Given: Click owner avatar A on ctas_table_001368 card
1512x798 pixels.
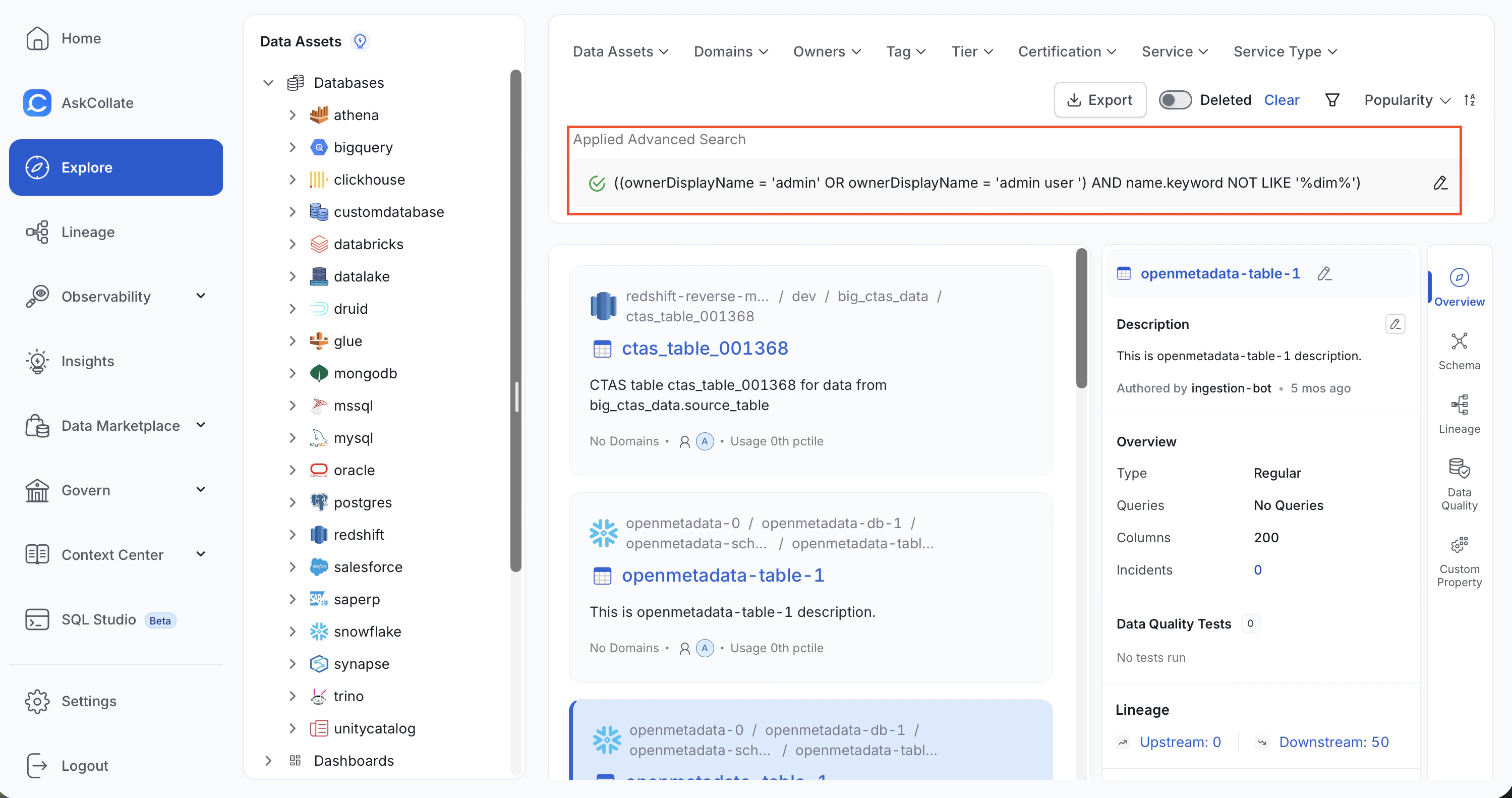Looking at the screenshot, I should point(705,441).
